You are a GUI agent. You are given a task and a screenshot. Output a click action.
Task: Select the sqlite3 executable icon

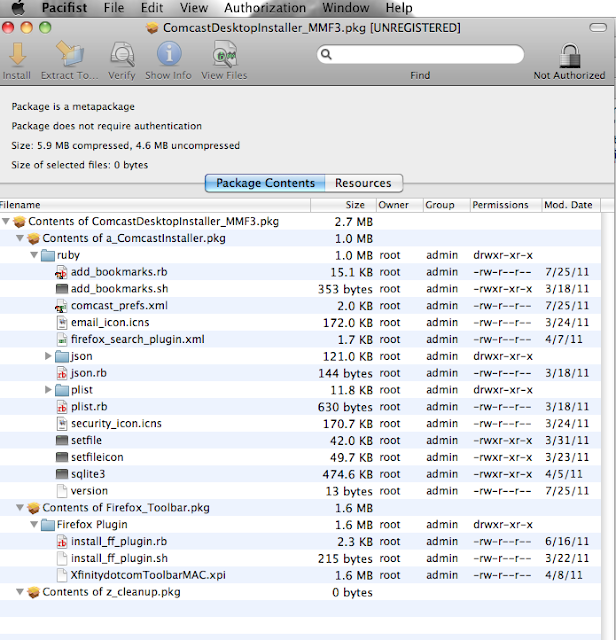(62, 474)
